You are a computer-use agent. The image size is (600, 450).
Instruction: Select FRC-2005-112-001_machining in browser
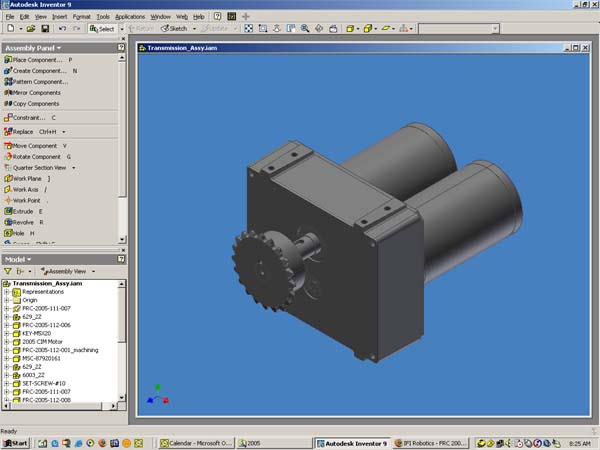[60, 350]
